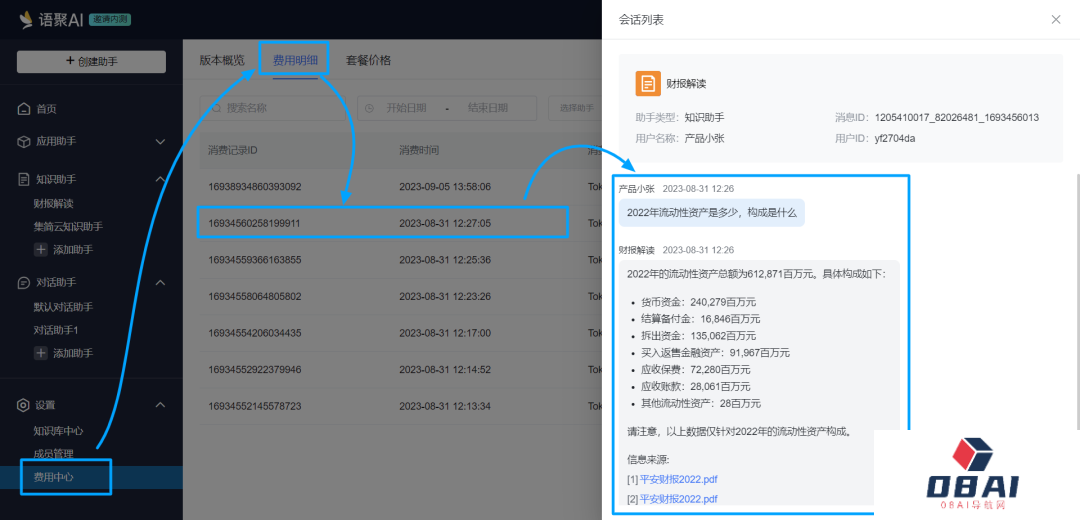
Task: Click the document icon beside 知识助手
Action: (x=24, y=179)
